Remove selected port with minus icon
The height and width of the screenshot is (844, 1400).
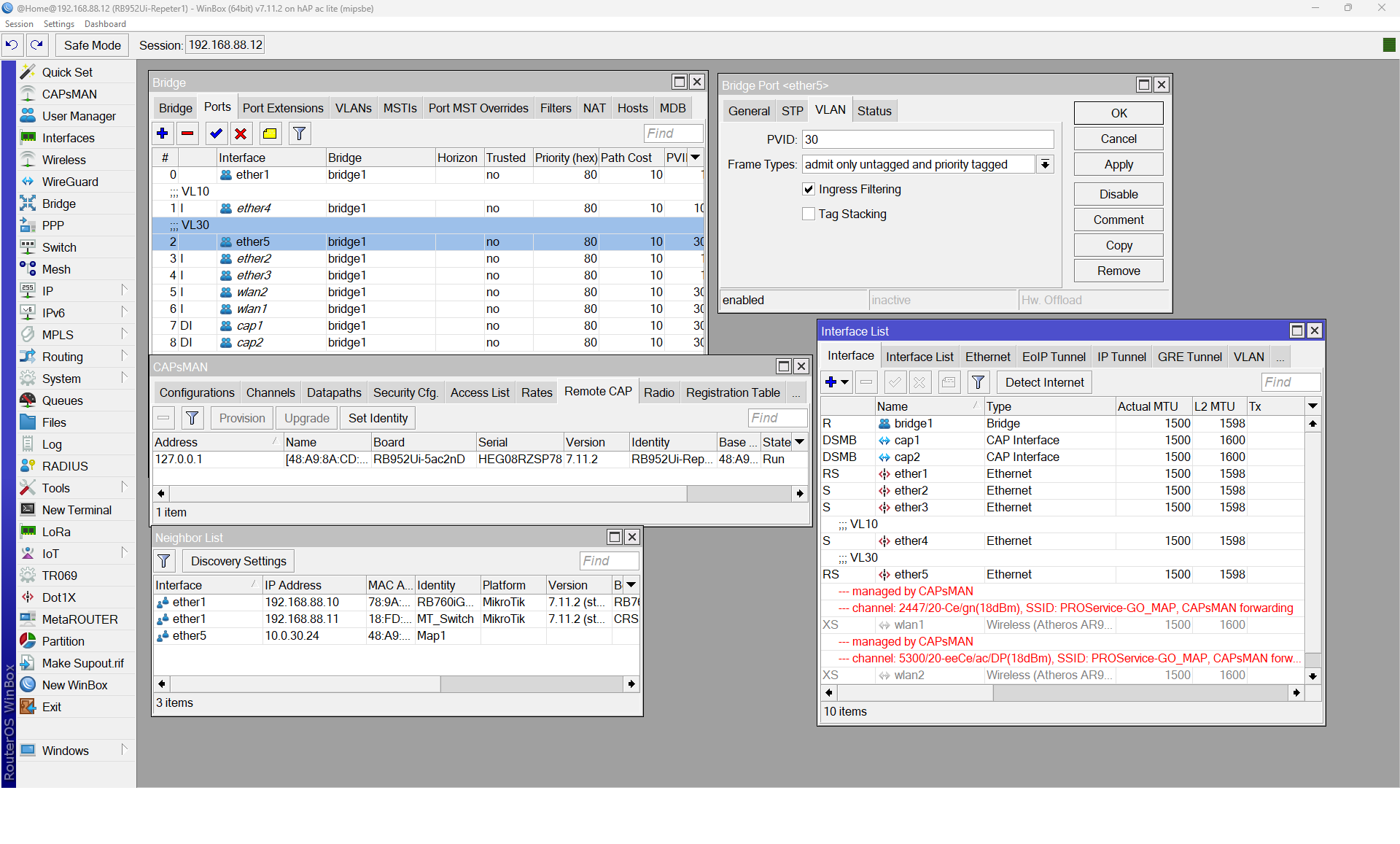point(187,133)
